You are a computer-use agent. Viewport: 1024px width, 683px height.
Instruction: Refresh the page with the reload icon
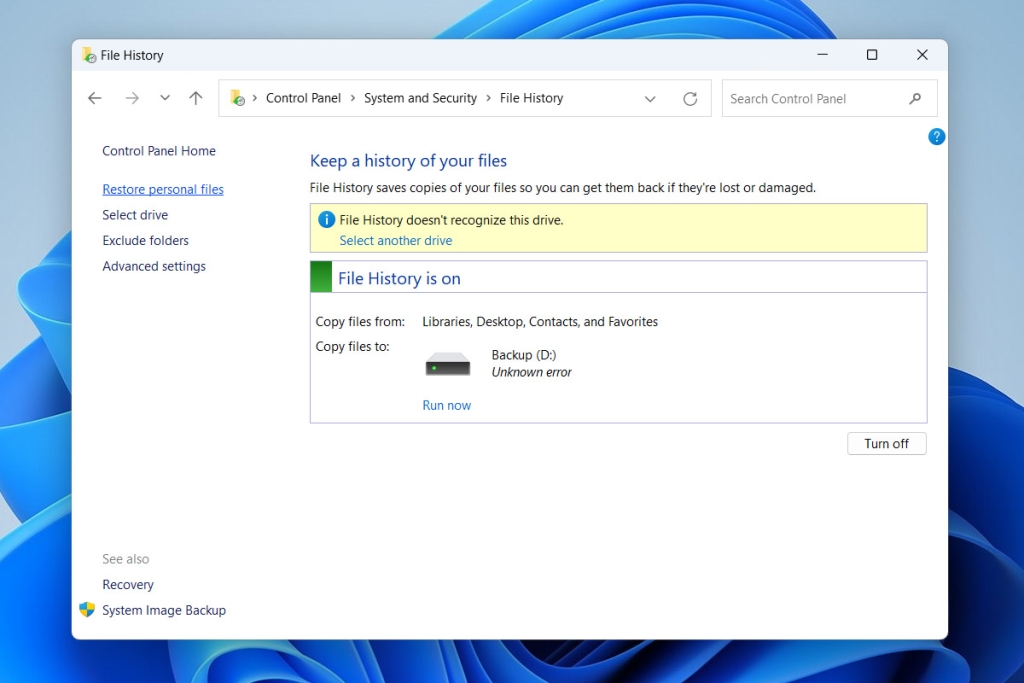[x=690, y=98]
